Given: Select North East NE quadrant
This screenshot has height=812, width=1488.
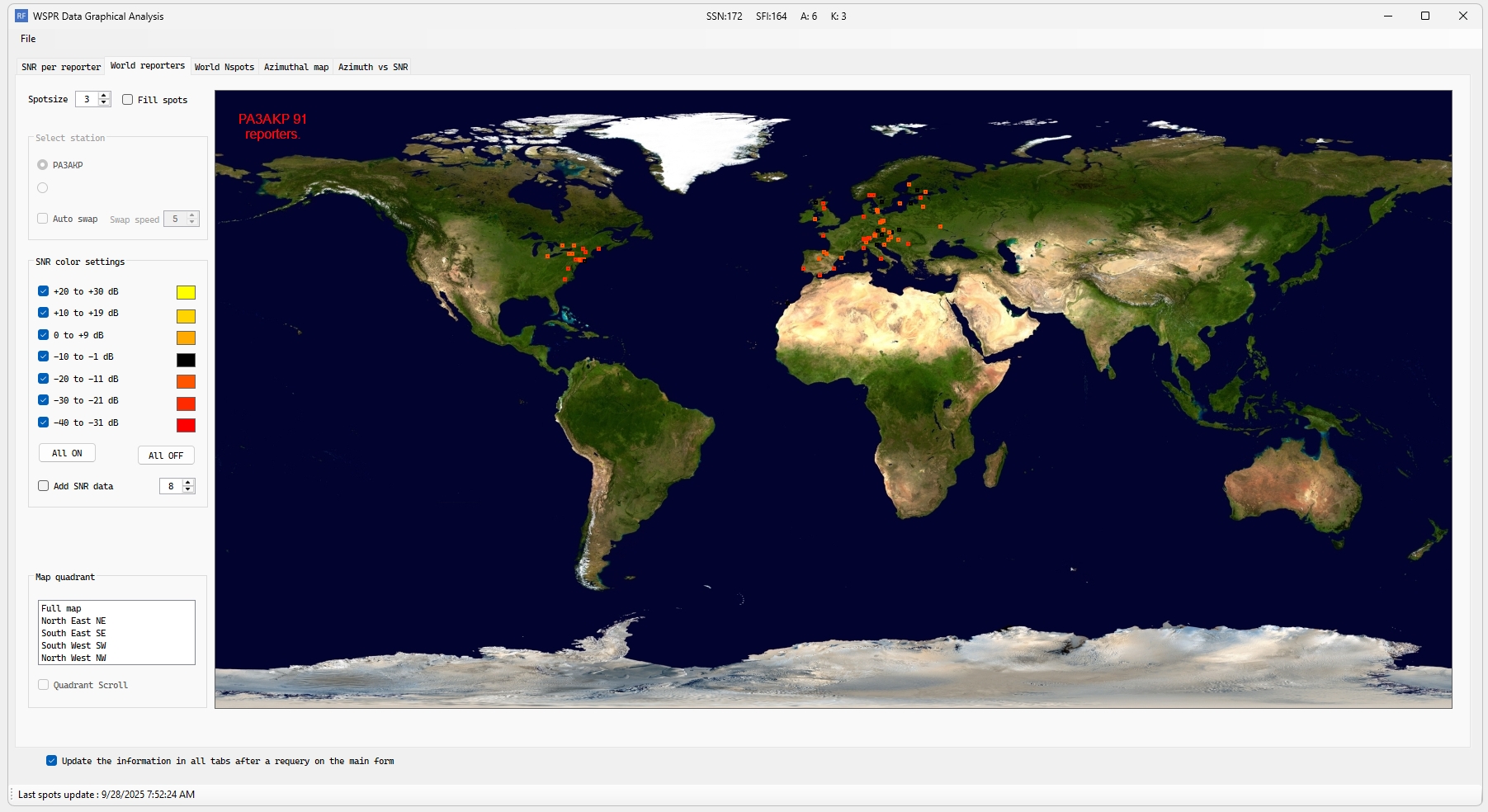Looking at the screenshot, I should pyautogui.click(x=116, y=621).
